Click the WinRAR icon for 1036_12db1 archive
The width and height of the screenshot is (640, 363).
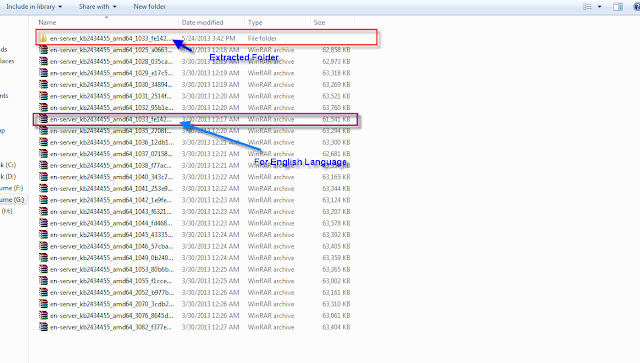43,142
